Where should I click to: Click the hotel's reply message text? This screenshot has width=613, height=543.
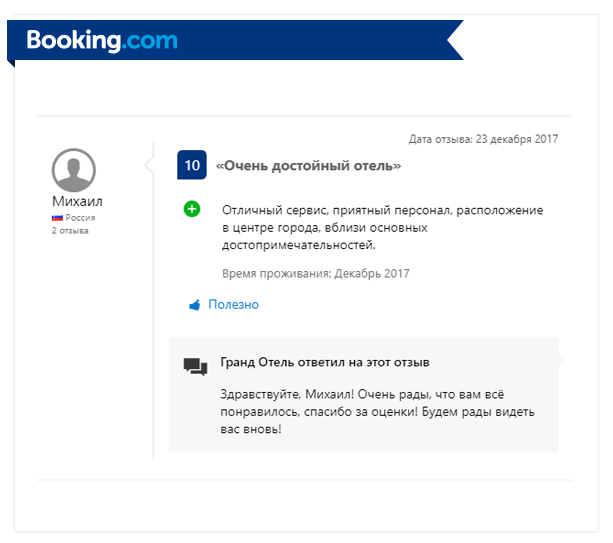(x=377, y=412)
